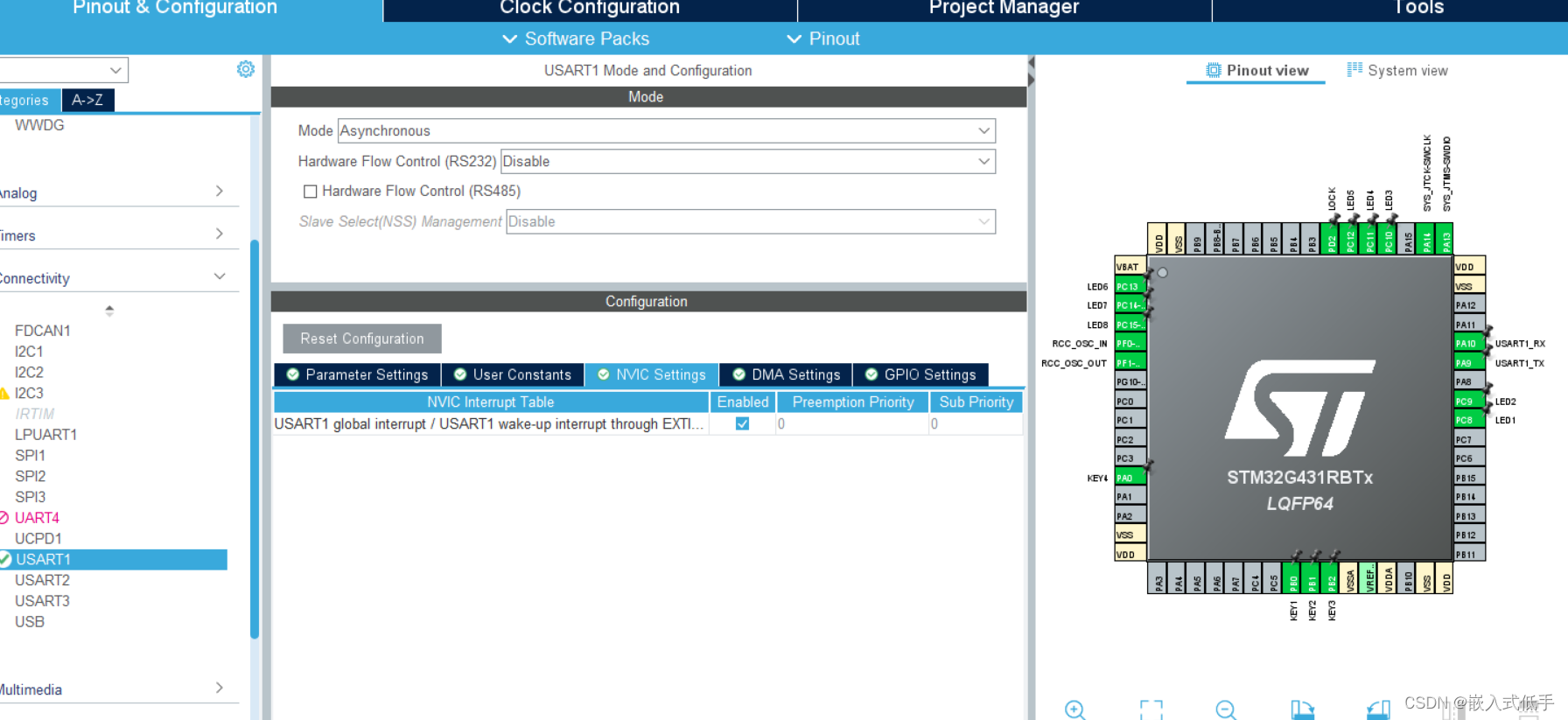Open Hardware Flow Control (RS232) dropdown

pyautogui.click(x=748, y=161)
